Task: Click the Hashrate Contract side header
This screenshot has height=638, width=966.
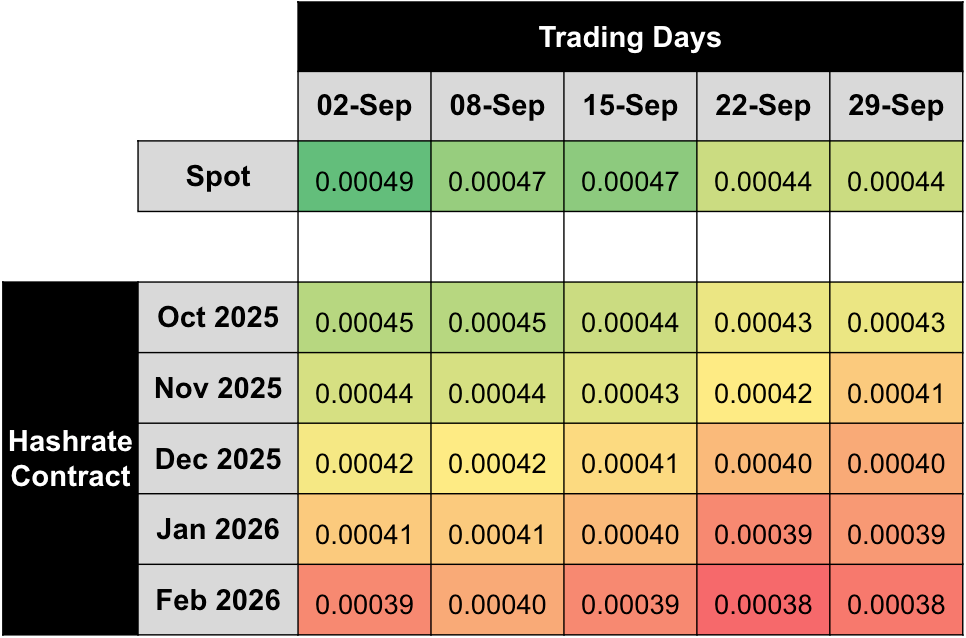Action: (x=70, y=459)
